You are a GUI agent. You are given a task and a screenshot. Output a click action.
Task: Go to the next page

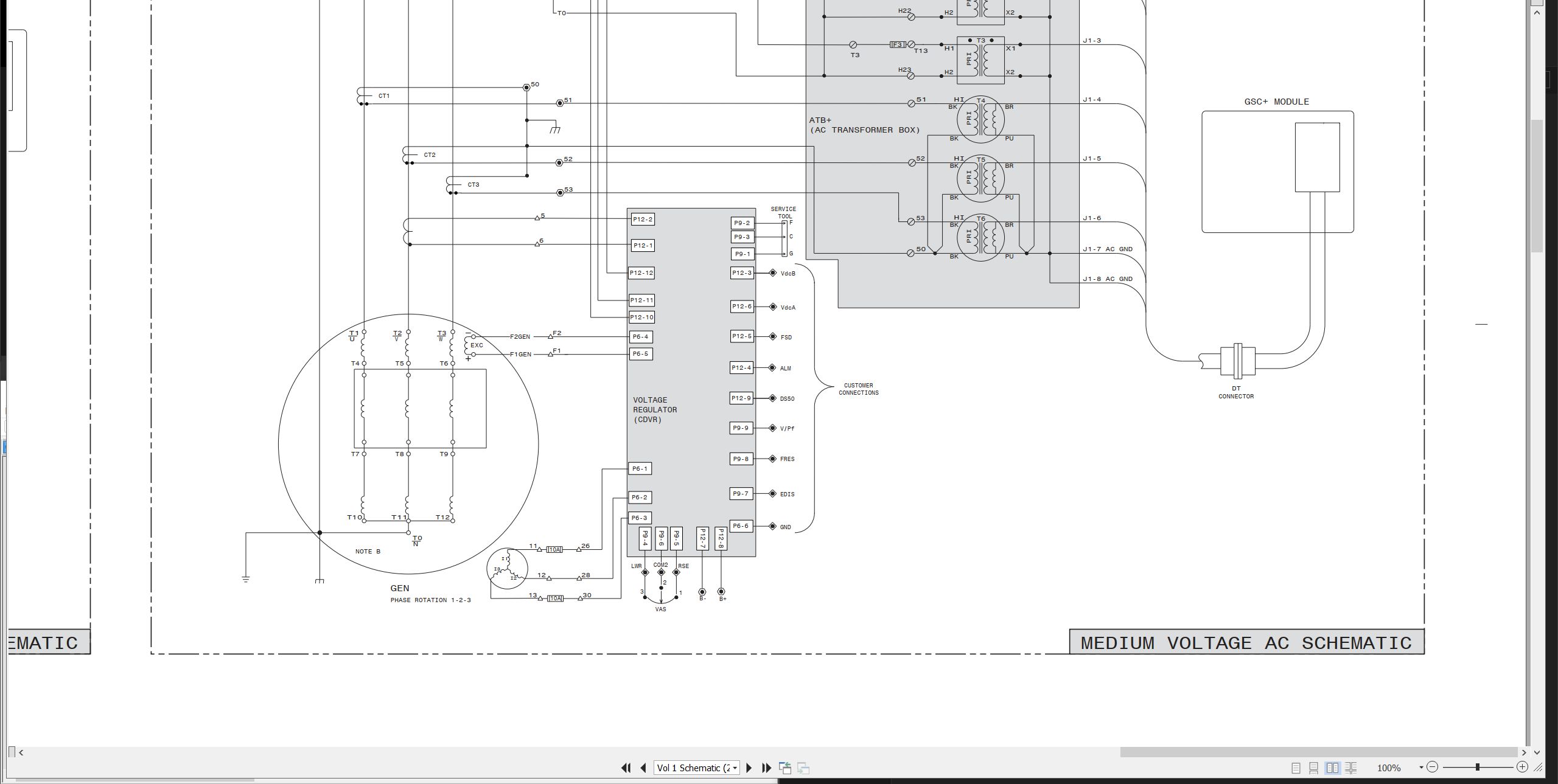[x=749, y=768]
